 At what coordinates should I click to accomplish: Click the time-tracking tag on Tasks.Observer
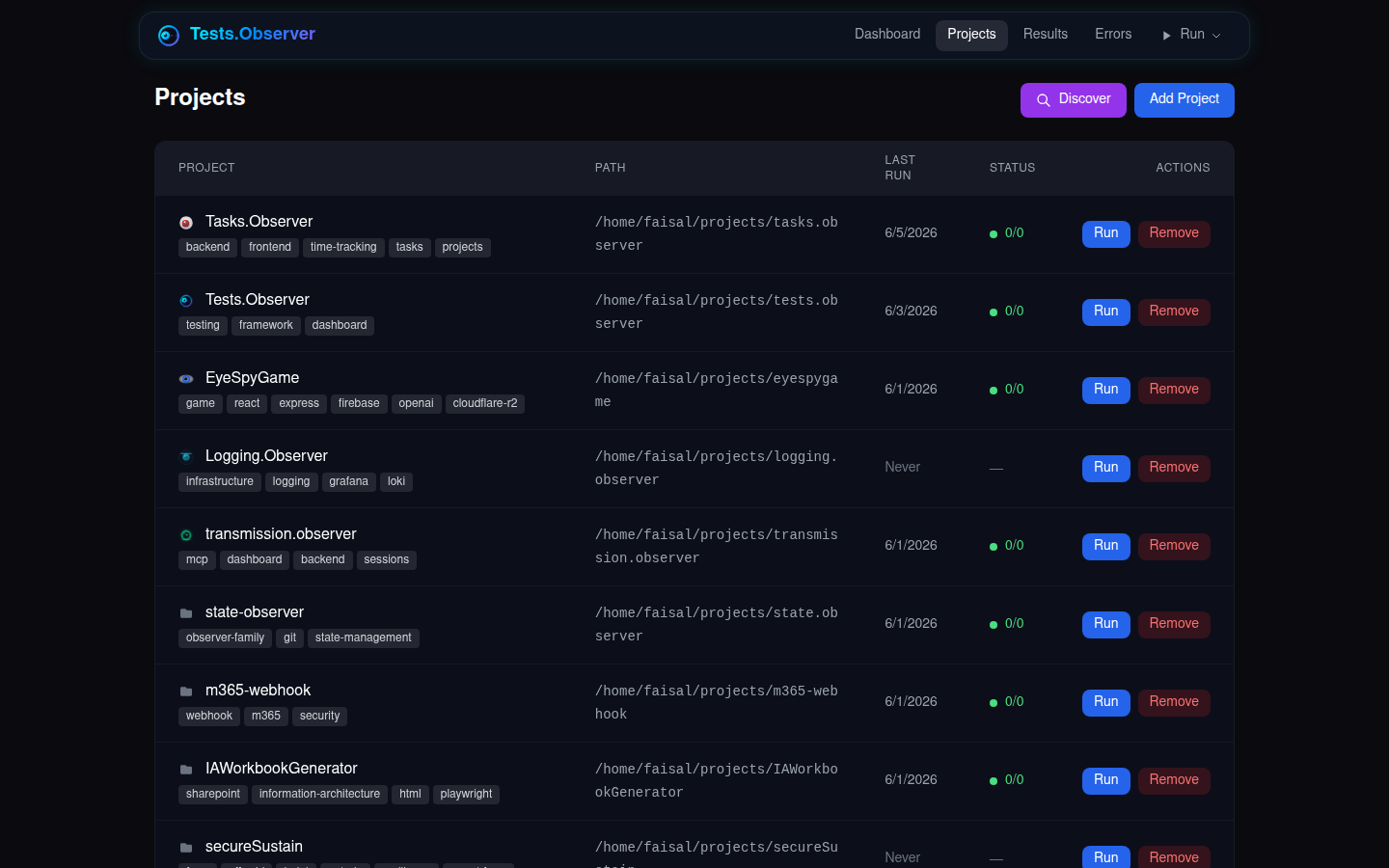(343, 248)
